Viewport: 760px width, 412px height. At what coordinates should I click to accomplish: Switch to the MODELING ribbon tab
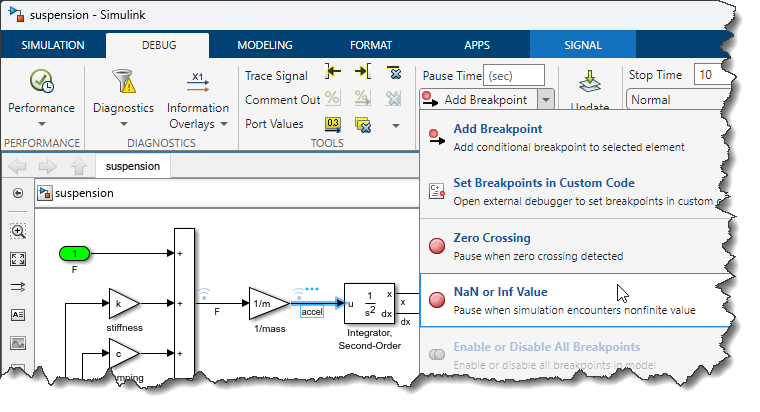coord(264,45)
